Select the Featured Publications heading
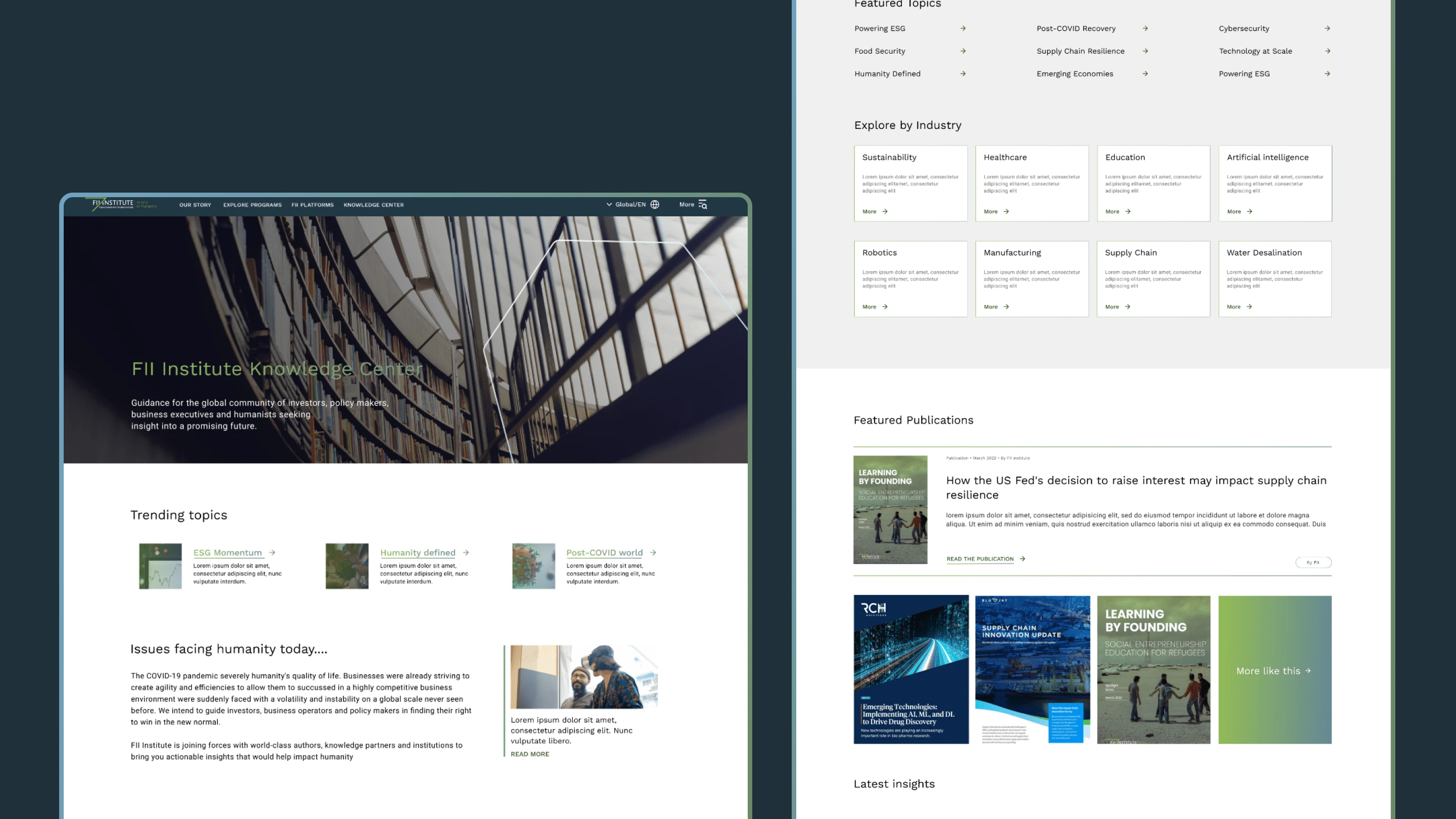The height and width of the screenshot is (819, 1456). 914,420
